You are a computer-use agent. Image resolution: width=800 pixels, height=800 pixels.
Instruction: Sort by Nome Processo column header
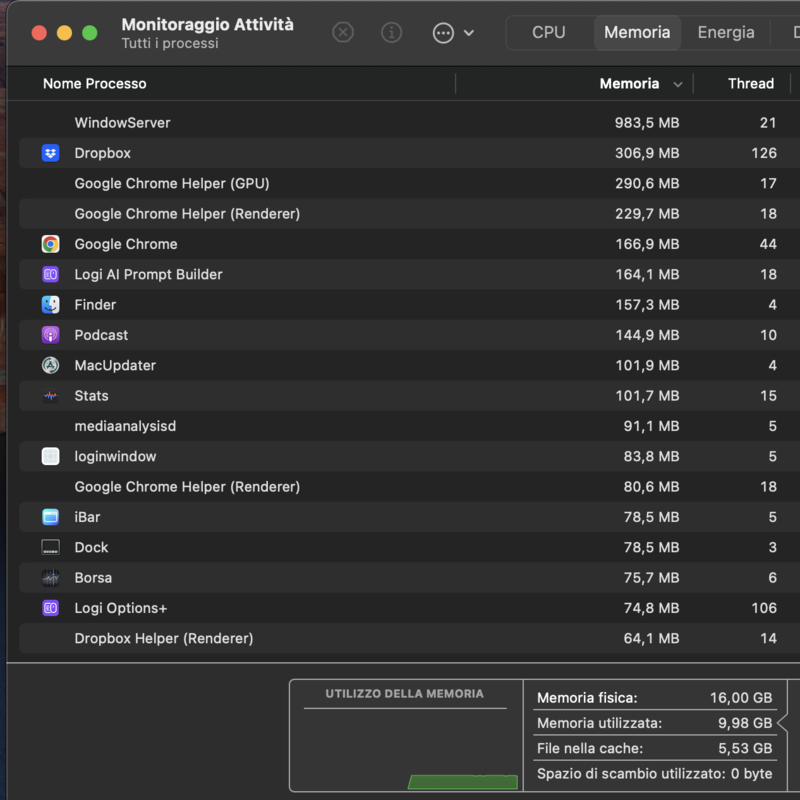click(x=94, y=84)
